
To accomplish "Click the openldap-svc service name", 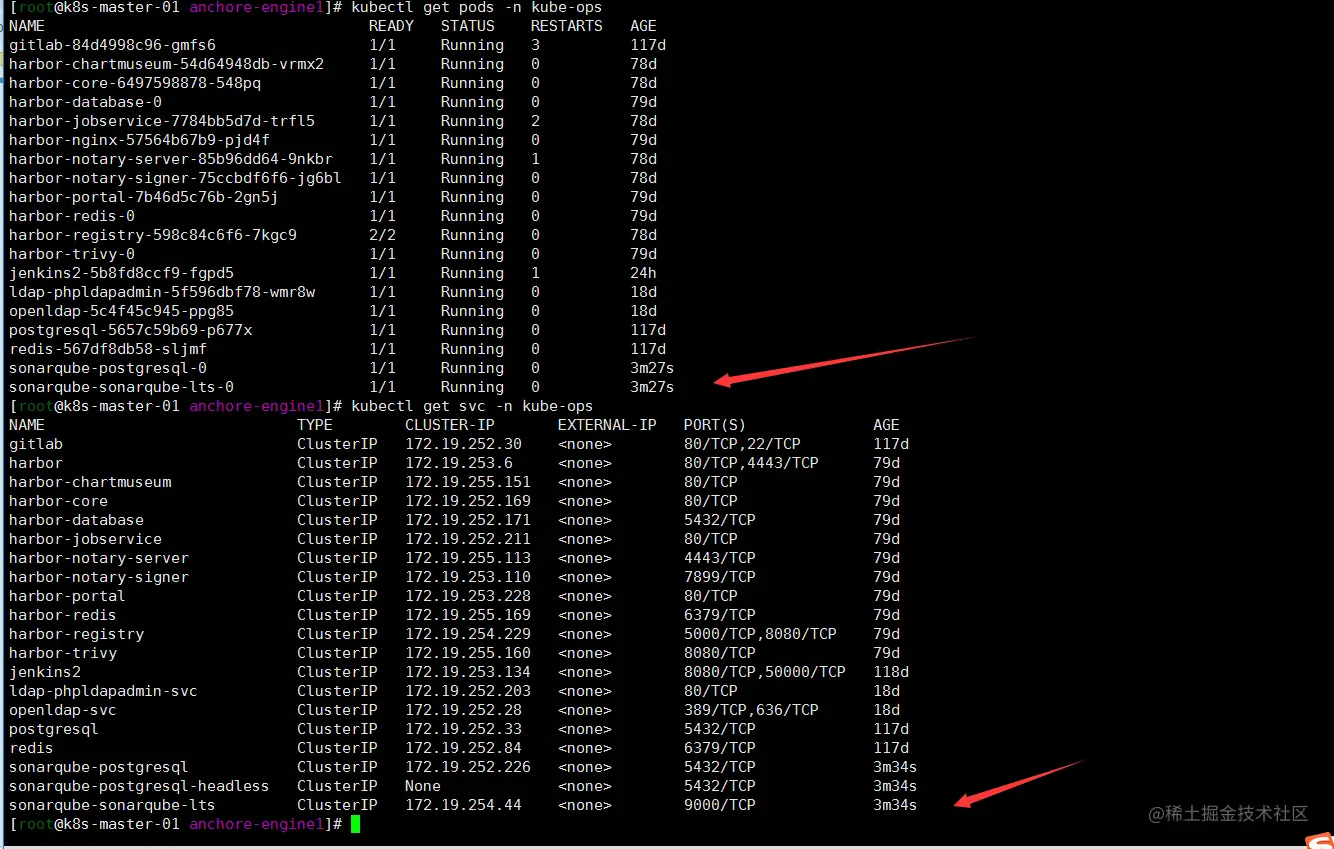I will click(x=63, y=710).
